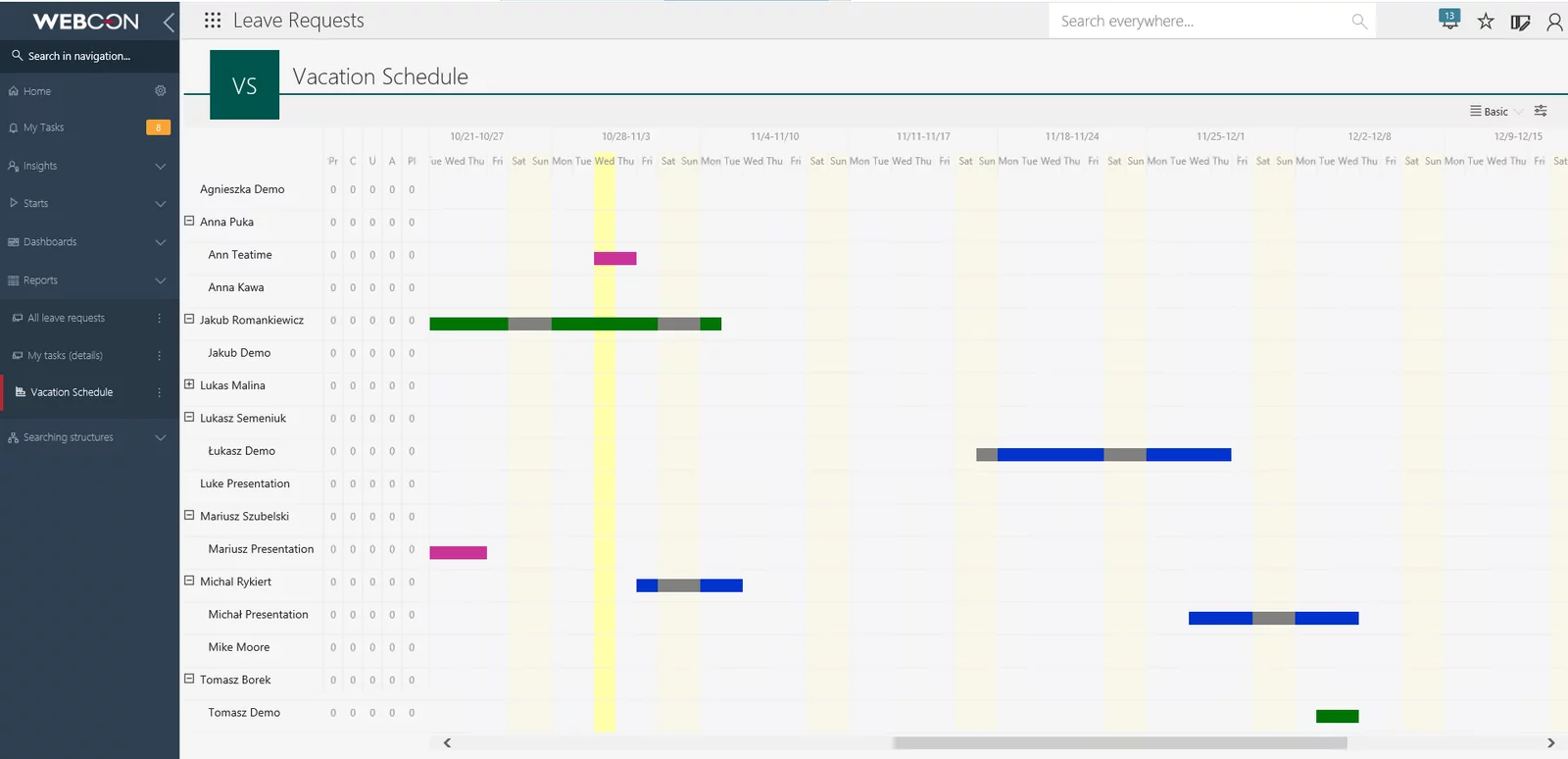The height and width of the screenshot is (759, 1568).
Task: Open notifications showing 13
Action: (1449, 20)
